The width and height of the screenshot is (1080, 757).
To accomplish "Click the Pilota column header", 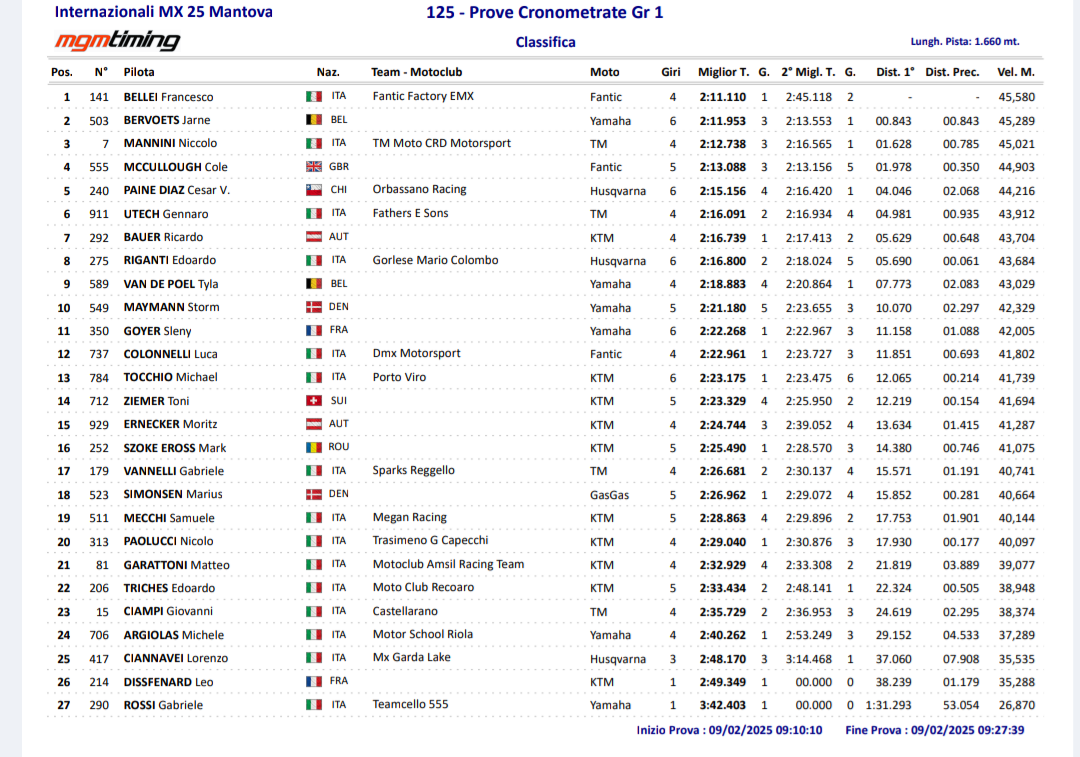I will (x=139, y=72).
